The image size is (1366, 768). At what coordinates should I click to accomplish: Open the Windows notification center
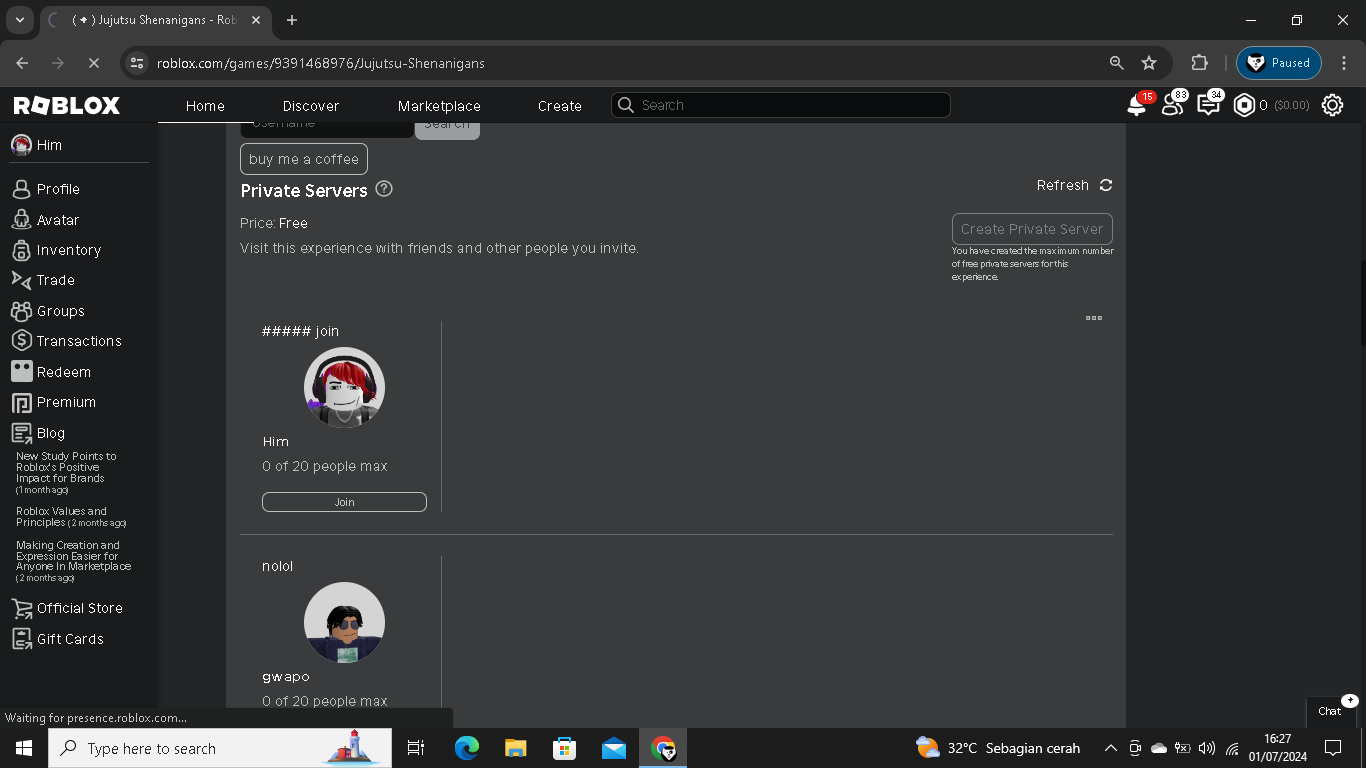1332,748
